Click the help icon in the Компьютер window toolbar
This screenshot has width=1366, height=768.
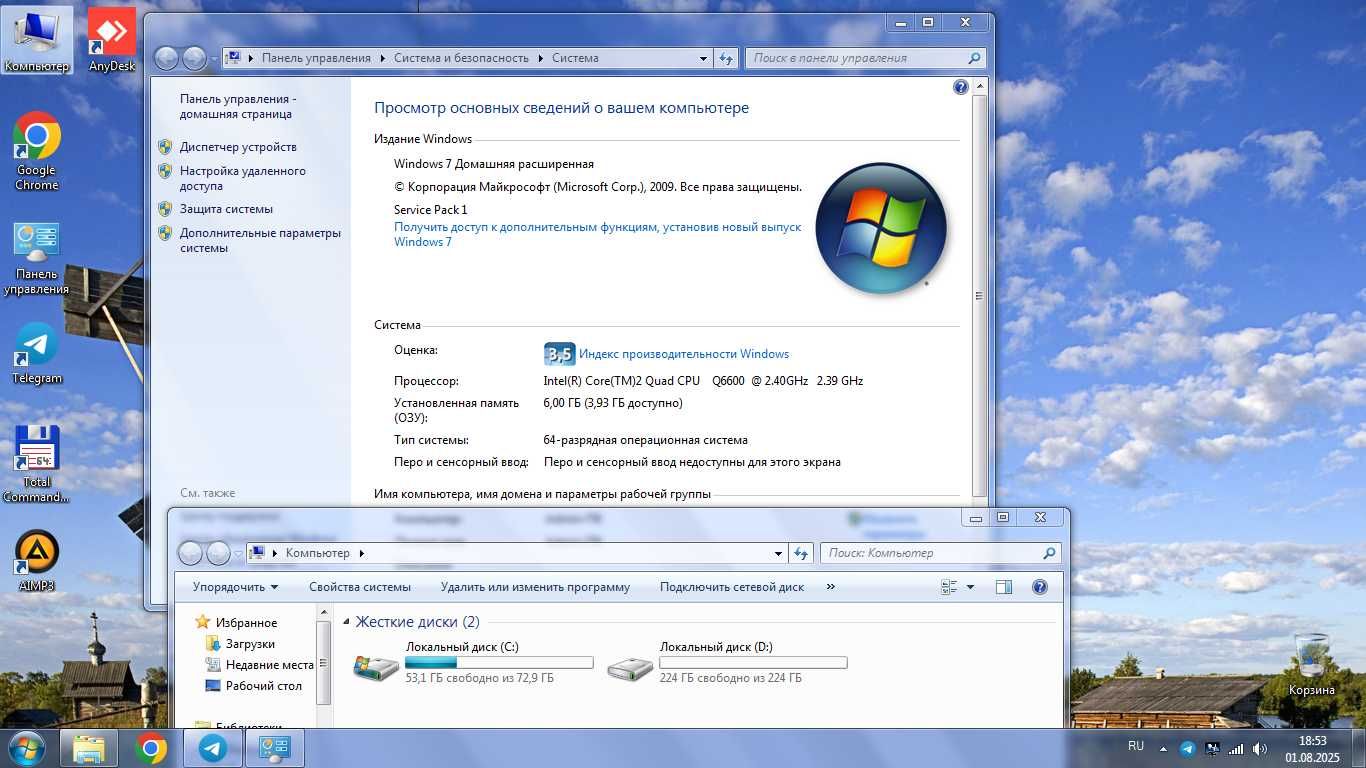click(1039, 587)
